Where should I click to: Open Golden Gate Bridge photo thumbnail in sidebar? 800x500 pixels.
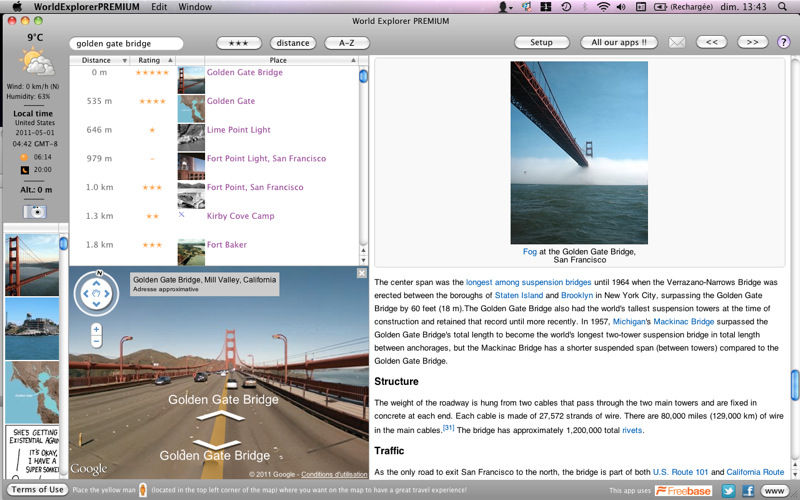pos(32,265)
